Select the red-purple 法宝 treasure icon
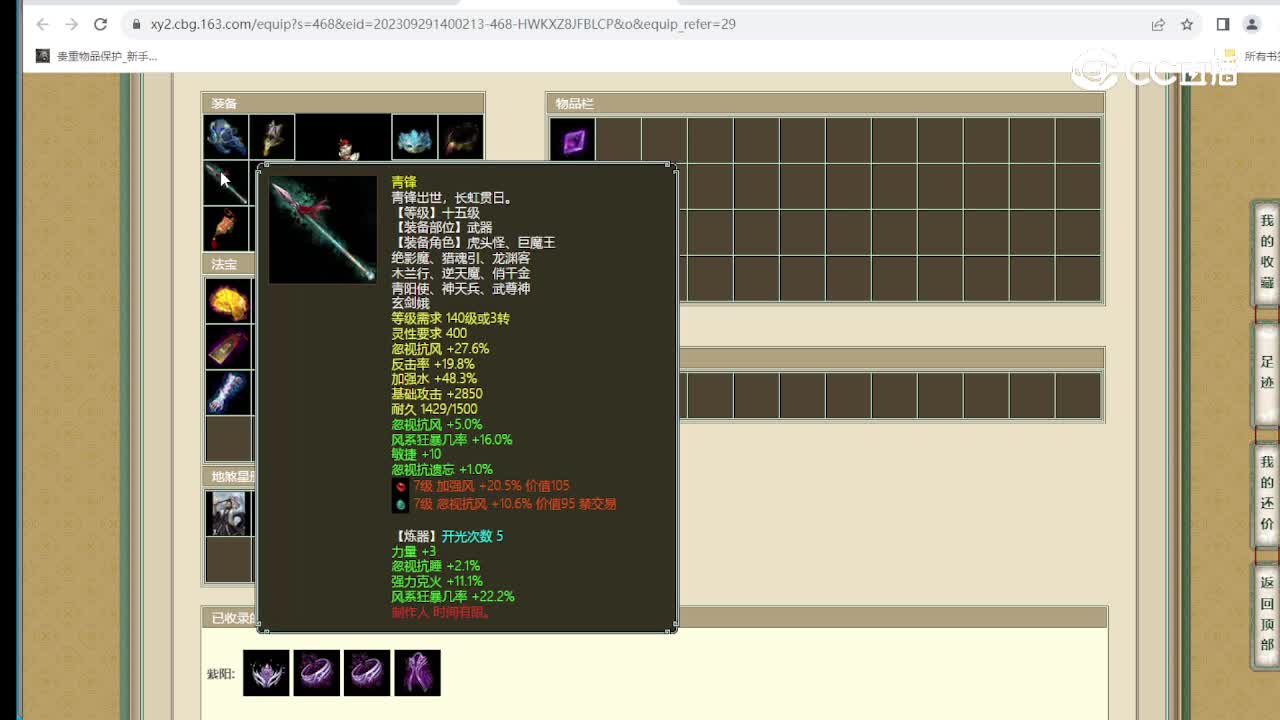The image size is (1280, 720). (x=228, y=347)
